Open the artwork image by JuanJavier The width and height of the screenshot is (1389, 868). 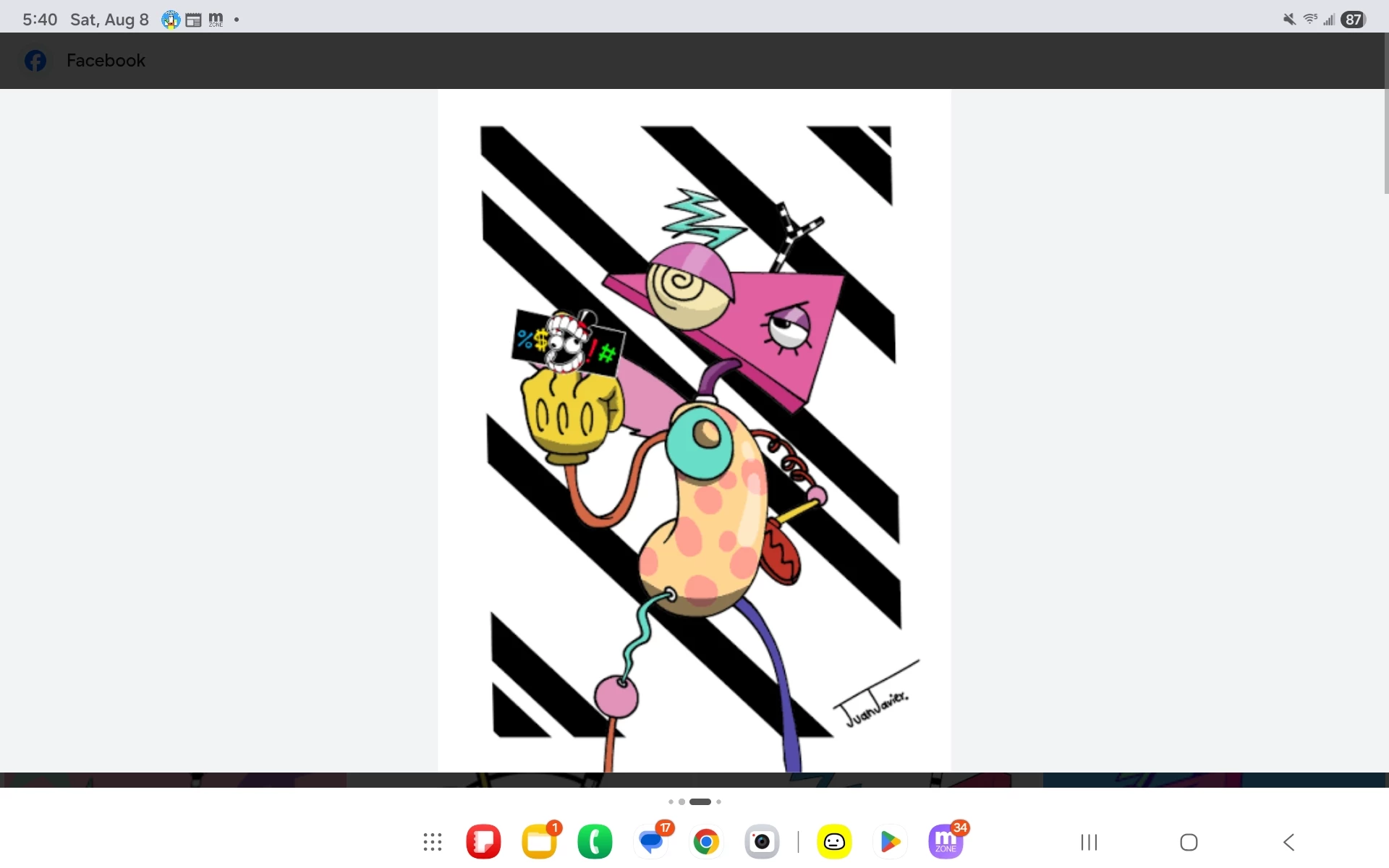coord(694,431)
